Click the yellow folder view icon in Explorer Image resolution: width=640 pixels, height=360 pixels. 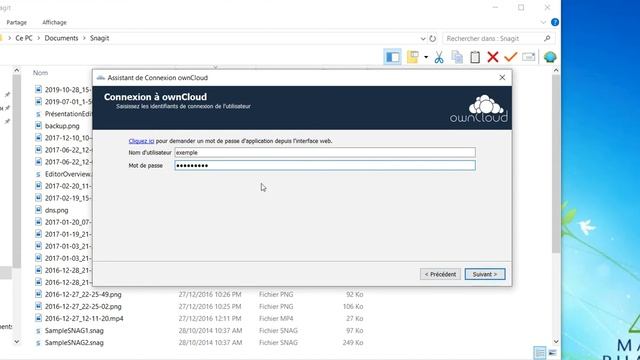(413, 57)
